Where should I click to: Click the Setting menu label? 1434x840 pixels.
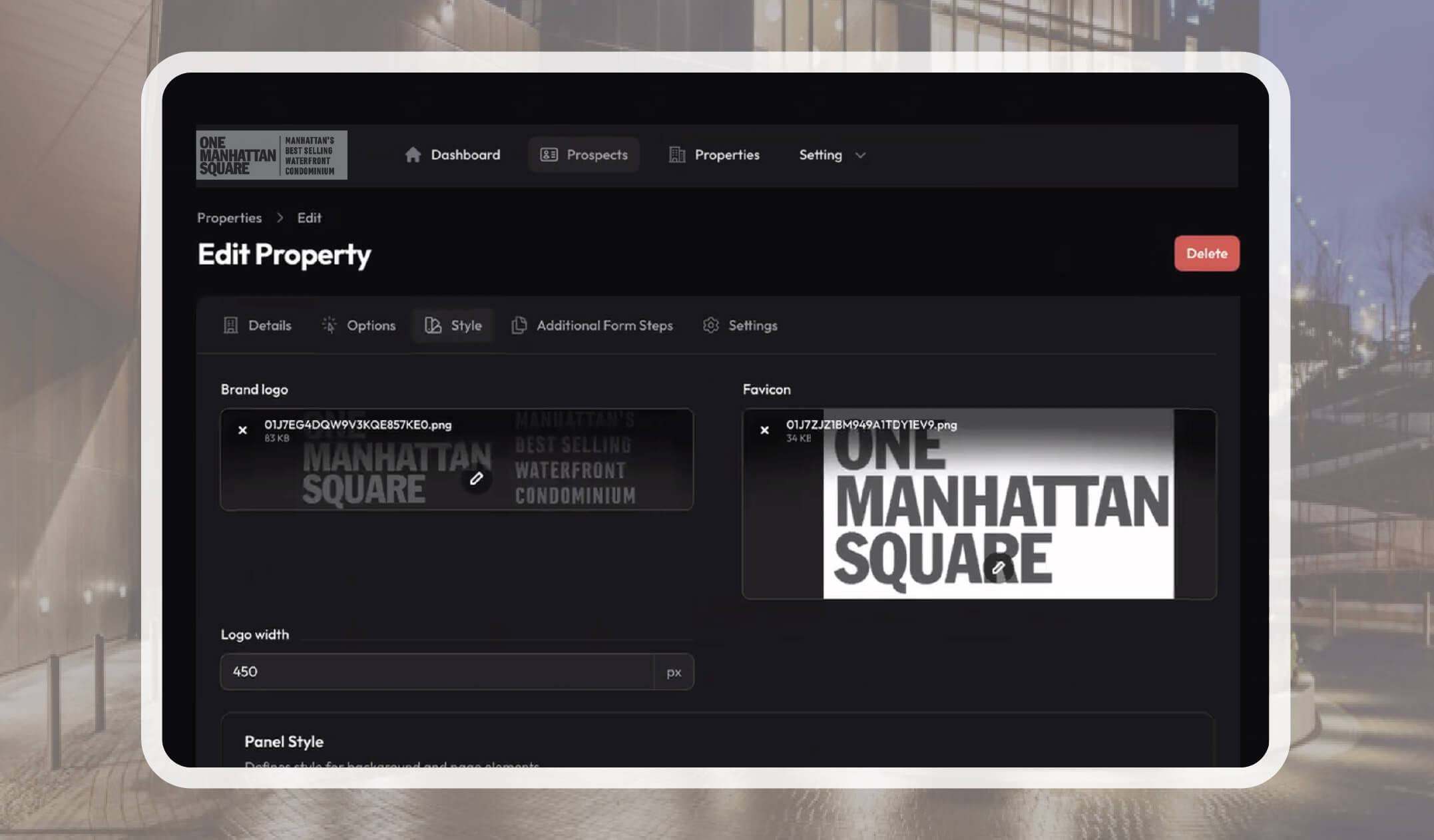click(820, 155)
